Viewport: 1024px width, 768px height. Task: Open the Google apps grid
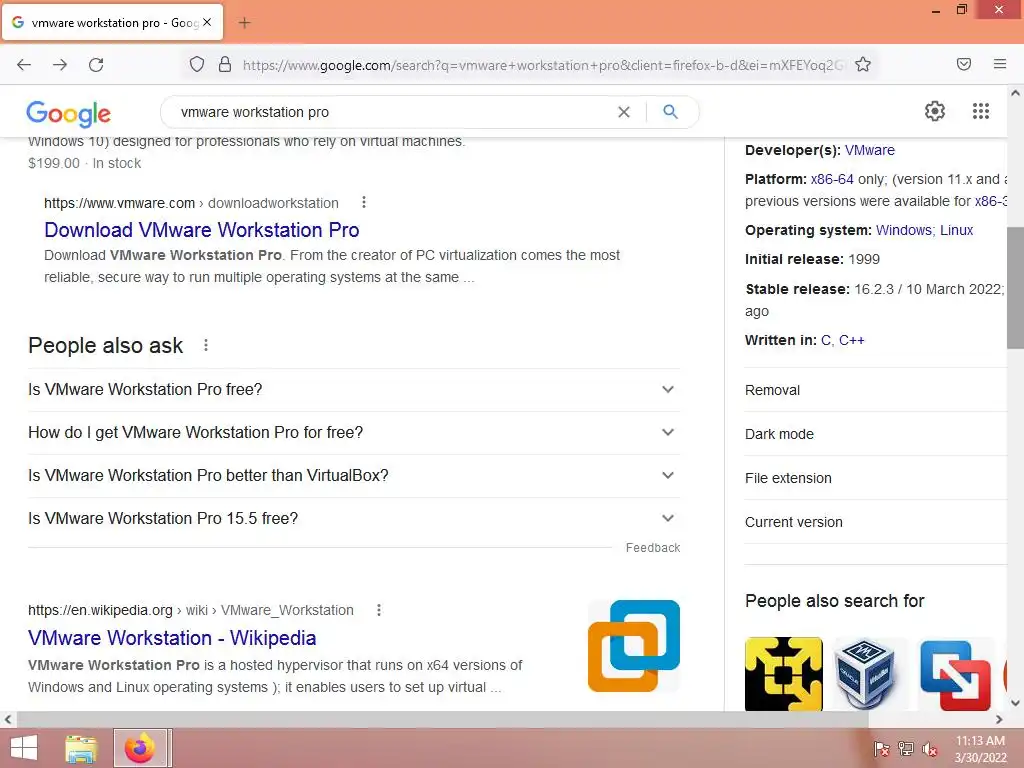(981, 111)
